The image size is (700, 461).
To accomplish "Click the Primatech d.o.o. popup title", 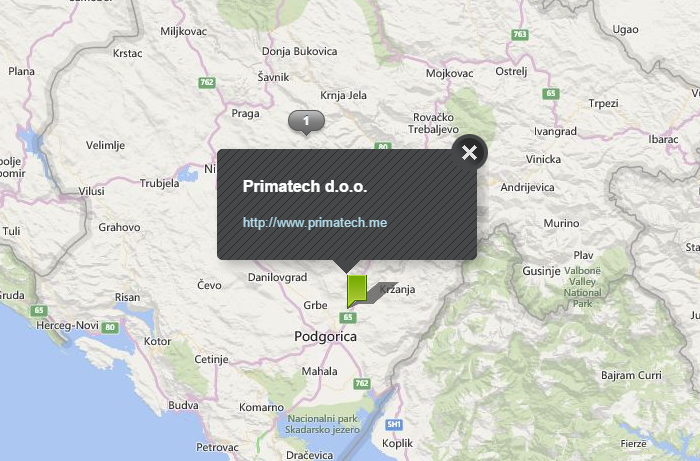I will click(x=305, y=187).
